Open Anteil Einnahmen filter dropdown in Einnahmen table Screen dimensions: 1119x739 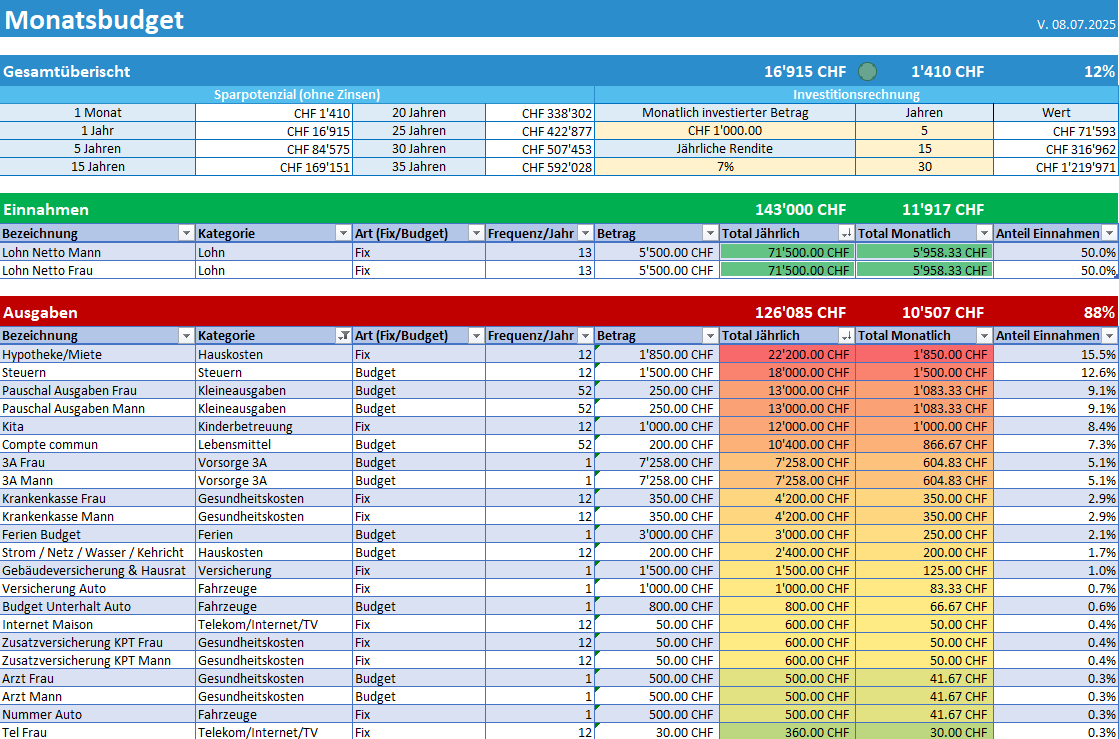1109,233
